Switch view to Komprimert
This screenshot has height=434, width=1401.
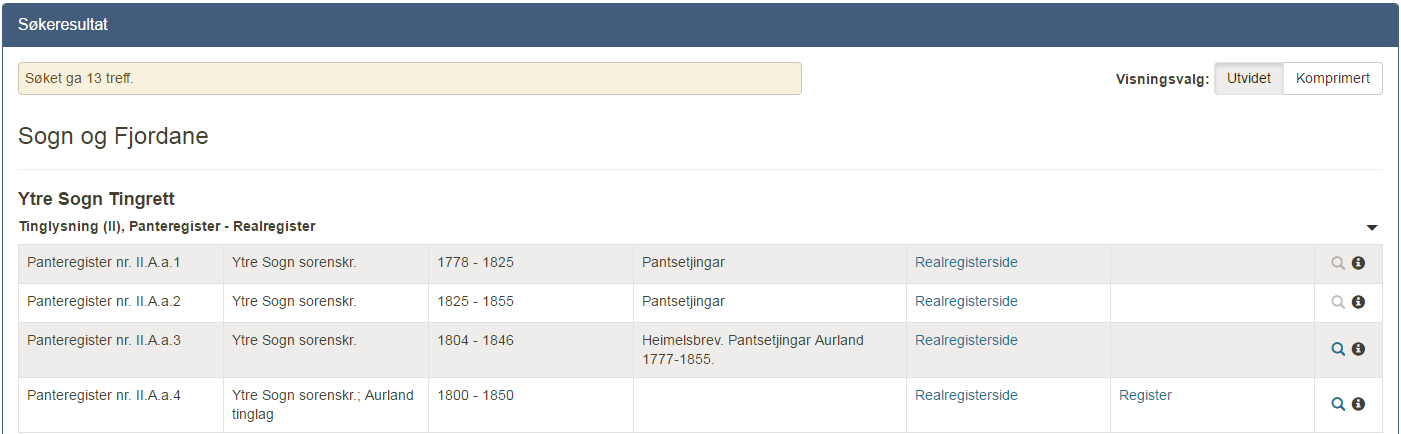click(1333, 79)
